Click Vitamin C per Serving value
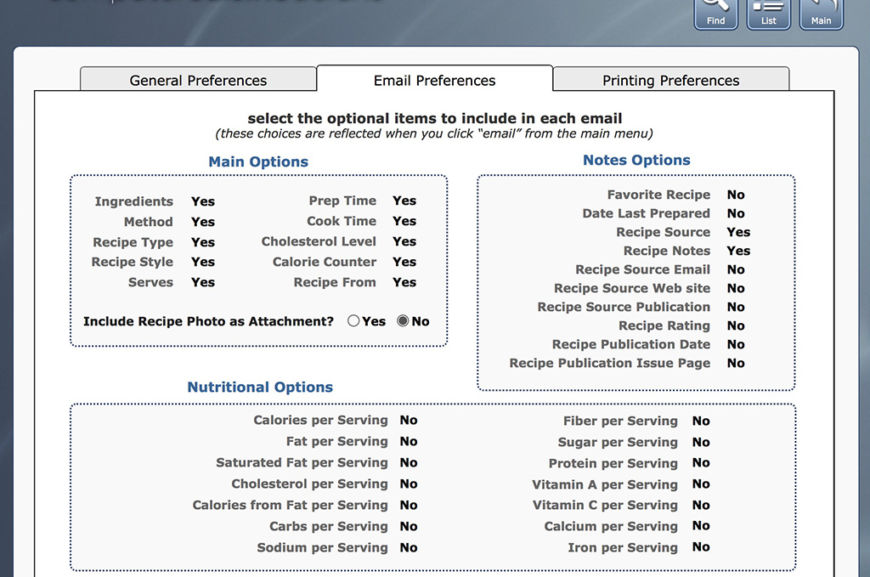This screenshot has height=577, width=870. click(x=701, y=505)
